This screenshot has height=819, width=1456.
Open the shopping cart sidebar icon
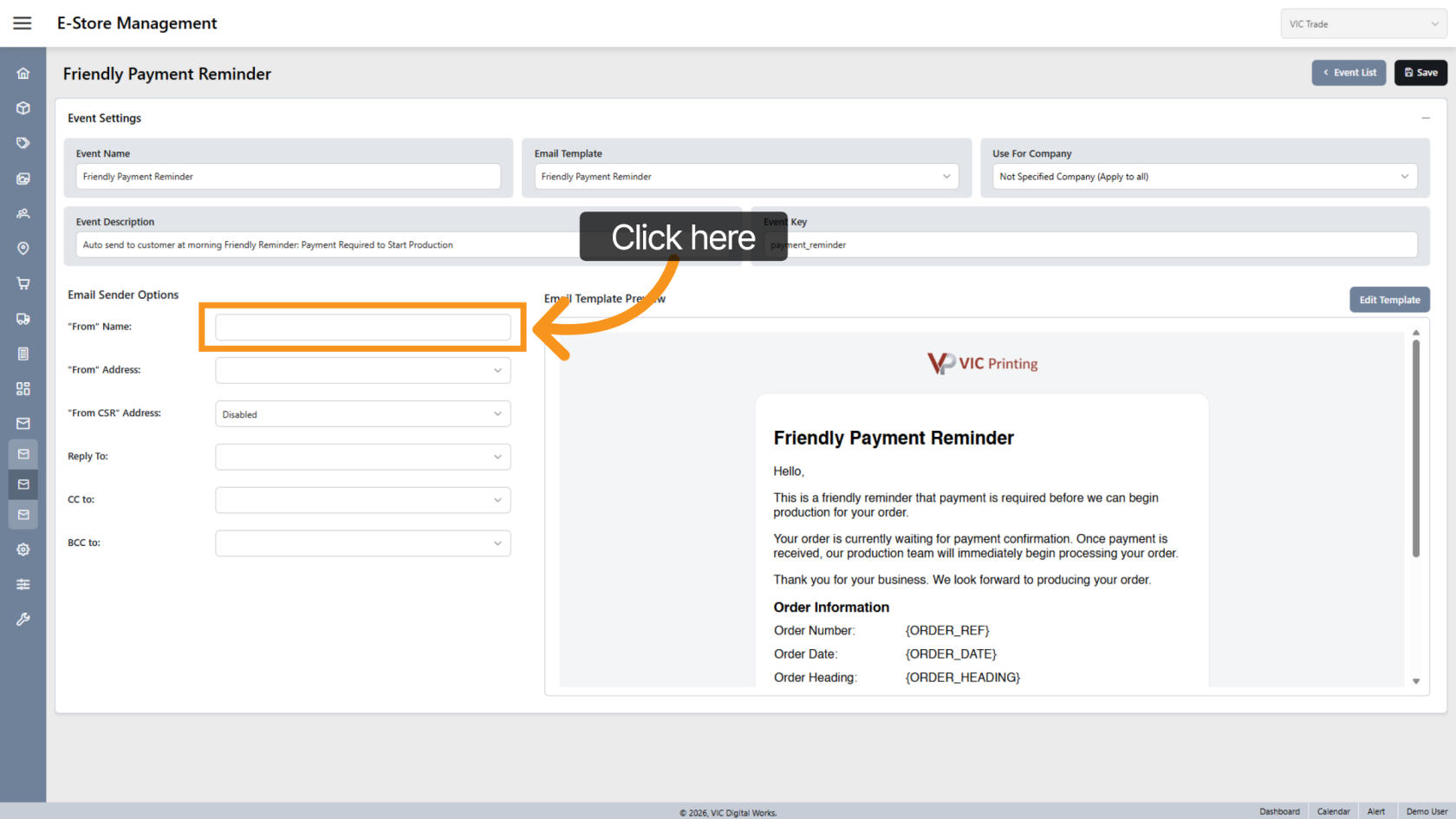pyautogui.click(x=23, y=283)
